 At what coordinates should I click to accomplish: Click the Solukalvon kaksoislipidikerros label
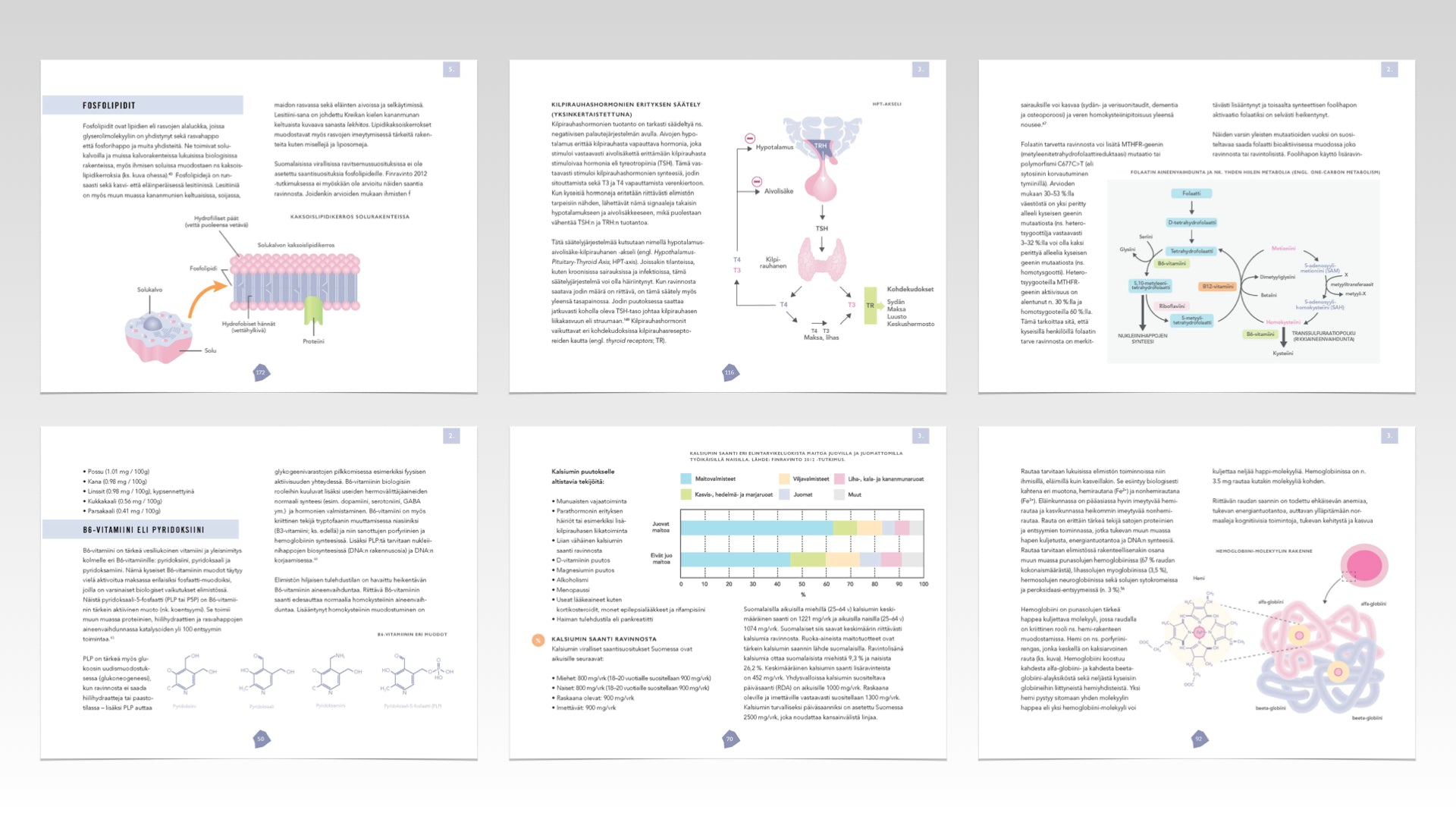point(296,245)
